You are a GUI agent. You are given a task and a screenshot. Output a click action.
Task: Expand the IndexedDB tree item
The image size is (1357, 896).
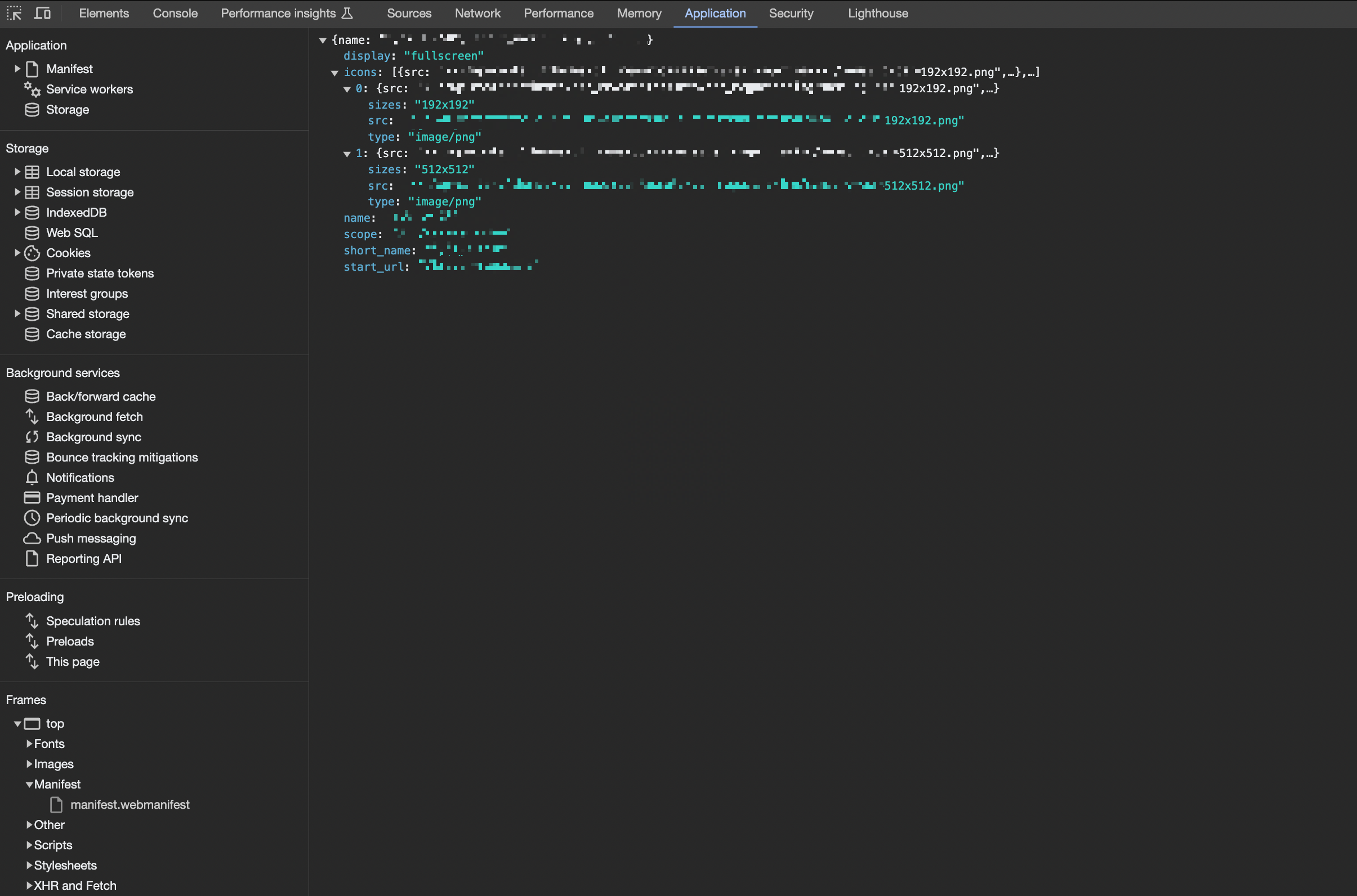(17, 212)
